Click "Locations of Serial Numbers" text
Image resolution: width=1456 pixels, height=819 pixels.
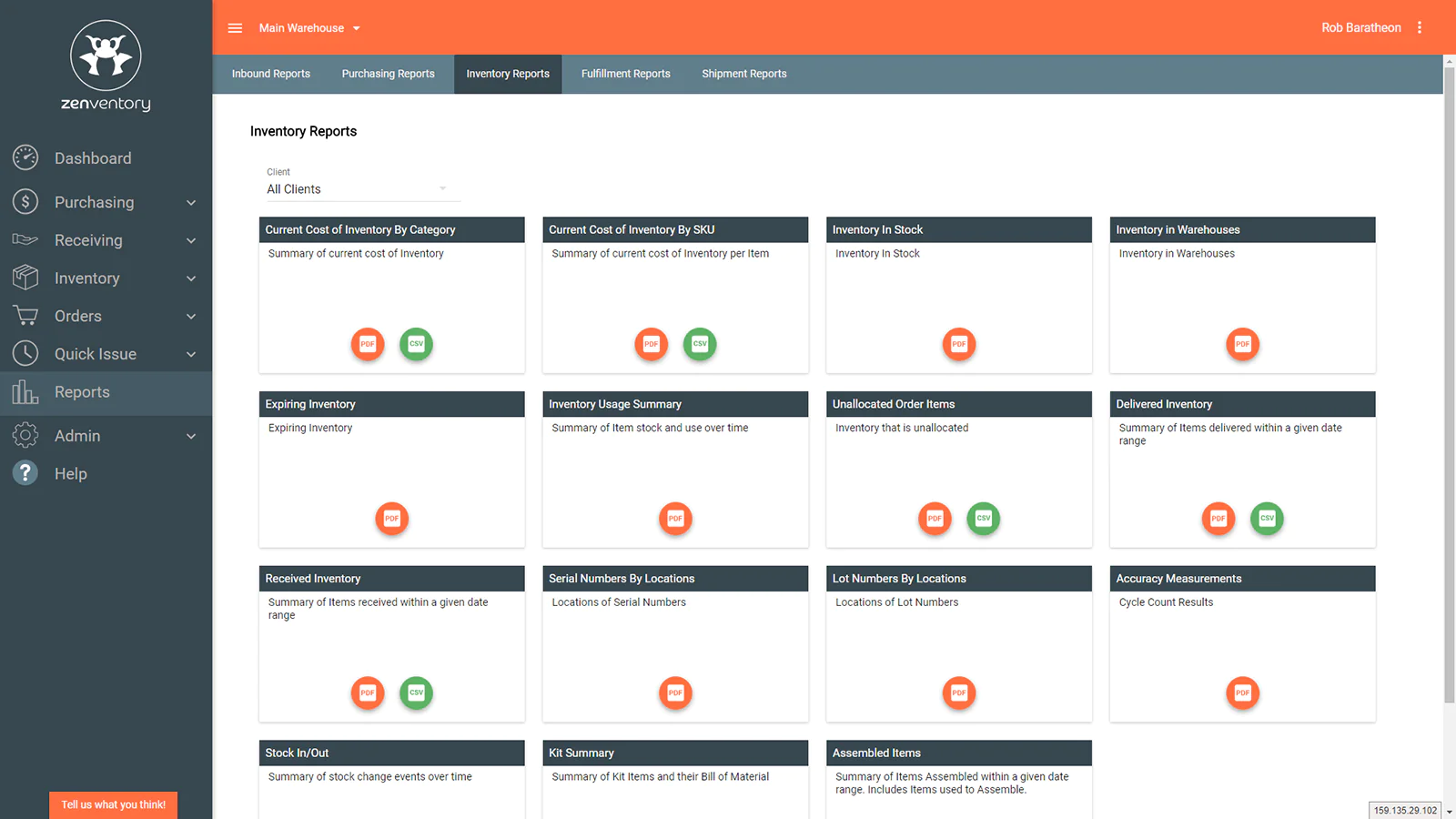coord(619,602)
